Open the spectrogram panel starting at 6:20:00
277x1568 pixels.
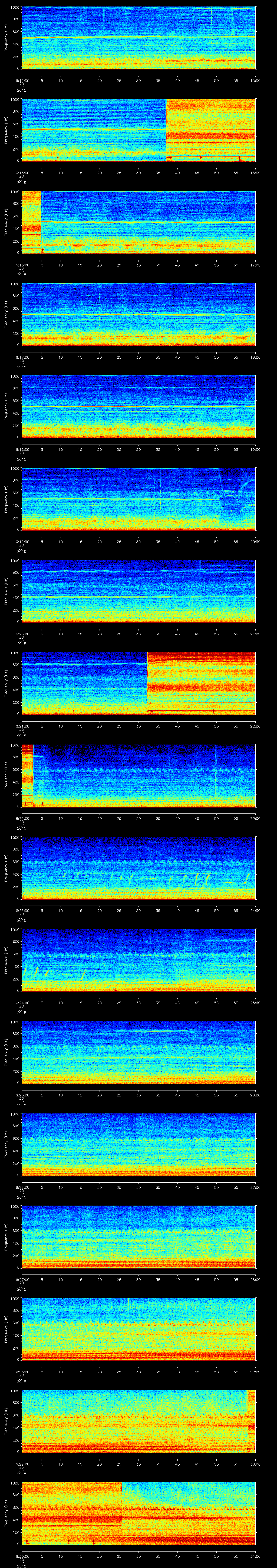coord(138,591)
